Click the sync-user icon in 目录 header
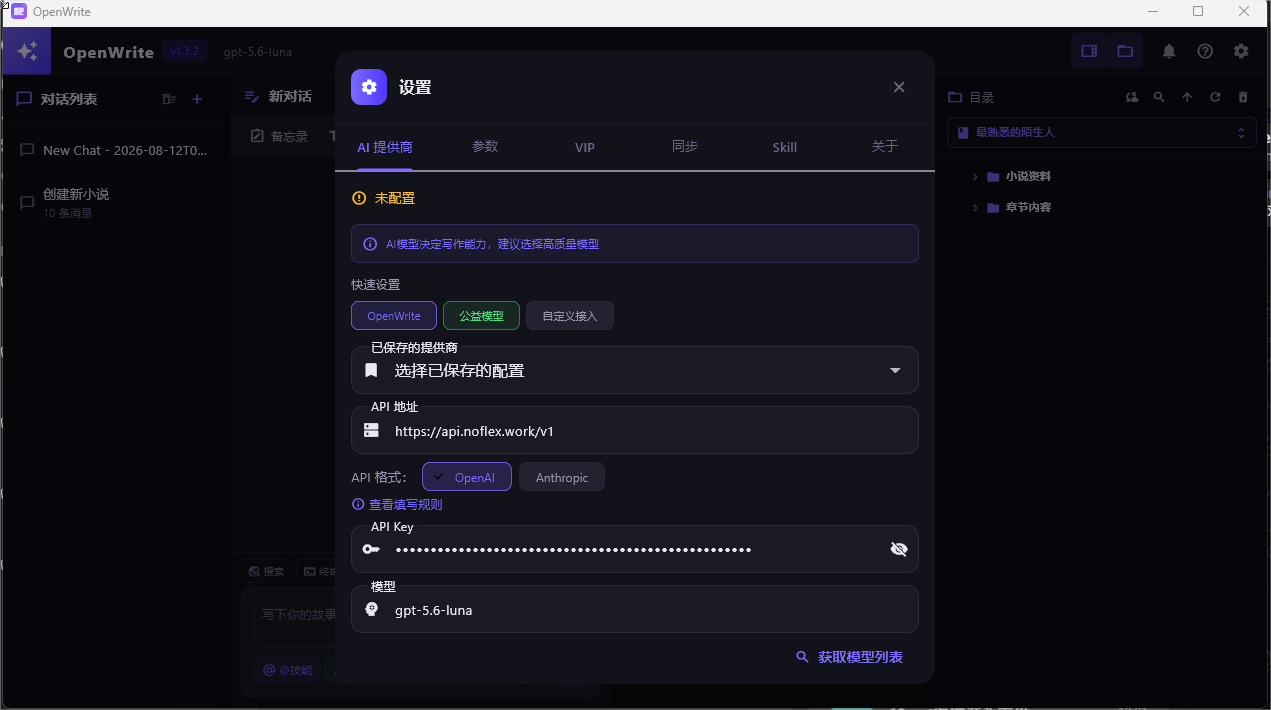 coord(1131,97)
